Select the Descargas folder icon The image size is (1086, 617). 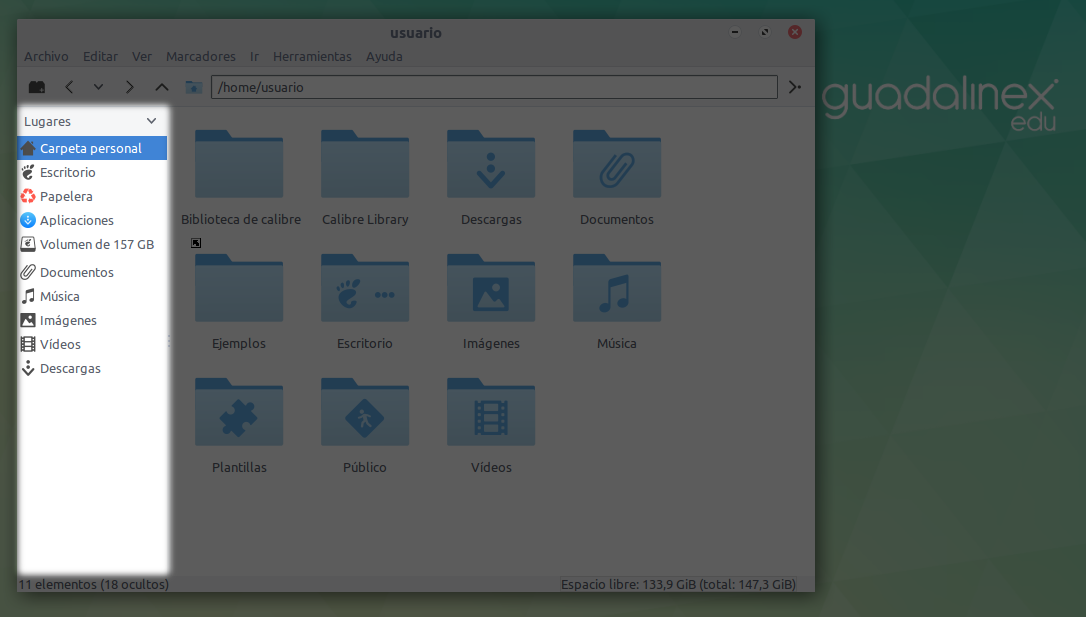pyautogui.click(x=491, y=164)
